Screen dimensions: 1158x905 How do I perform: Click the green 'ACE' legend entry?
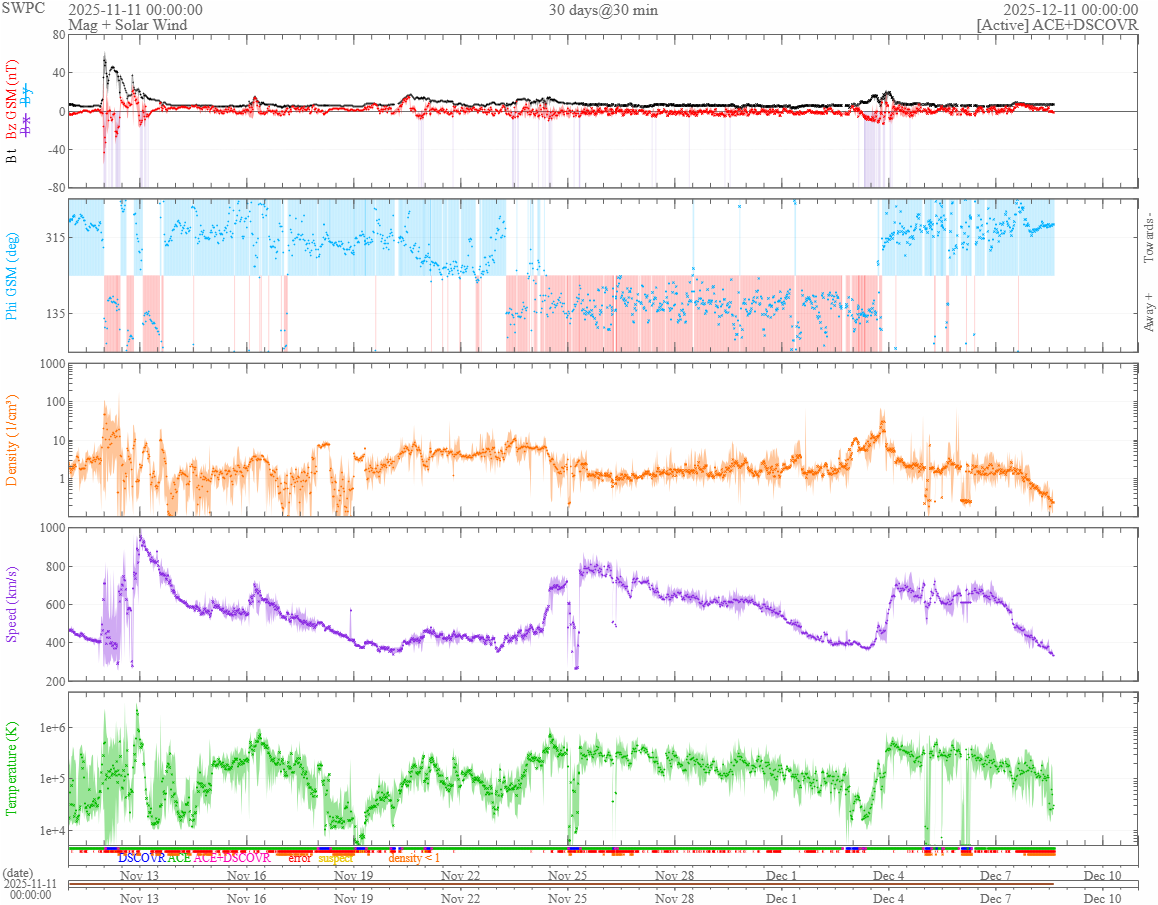[x=179, y=858]
